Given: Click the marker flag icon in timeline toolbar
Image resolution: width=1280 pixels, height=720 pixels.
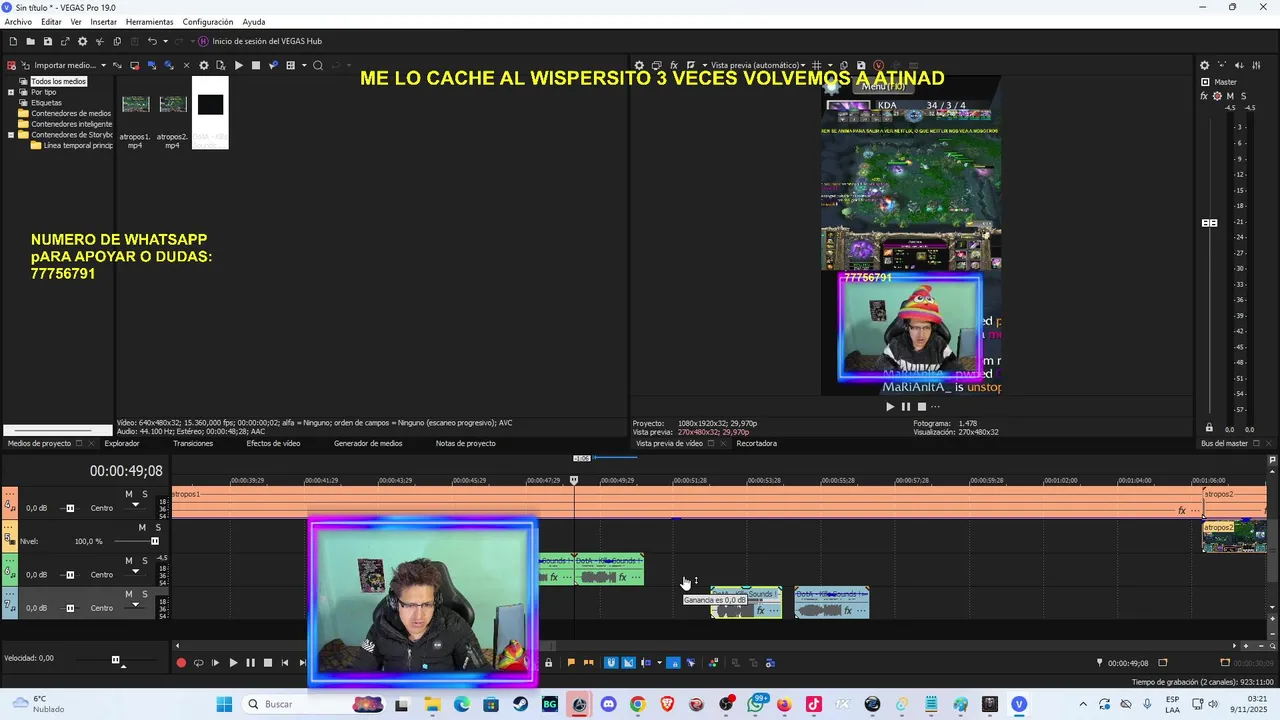Looking at the screenshot, I should [571, 662].
